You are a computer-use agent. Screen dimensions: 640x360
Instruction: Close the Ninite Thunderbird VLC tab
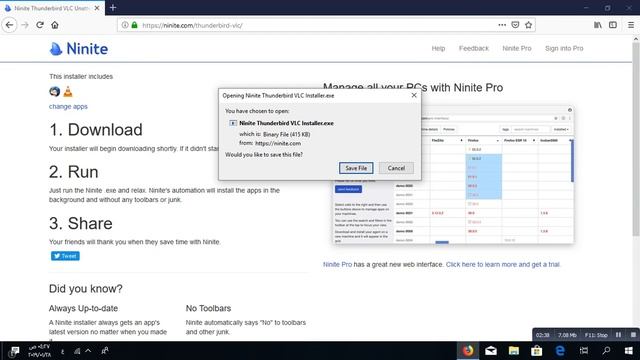click(x=97, y=8)
